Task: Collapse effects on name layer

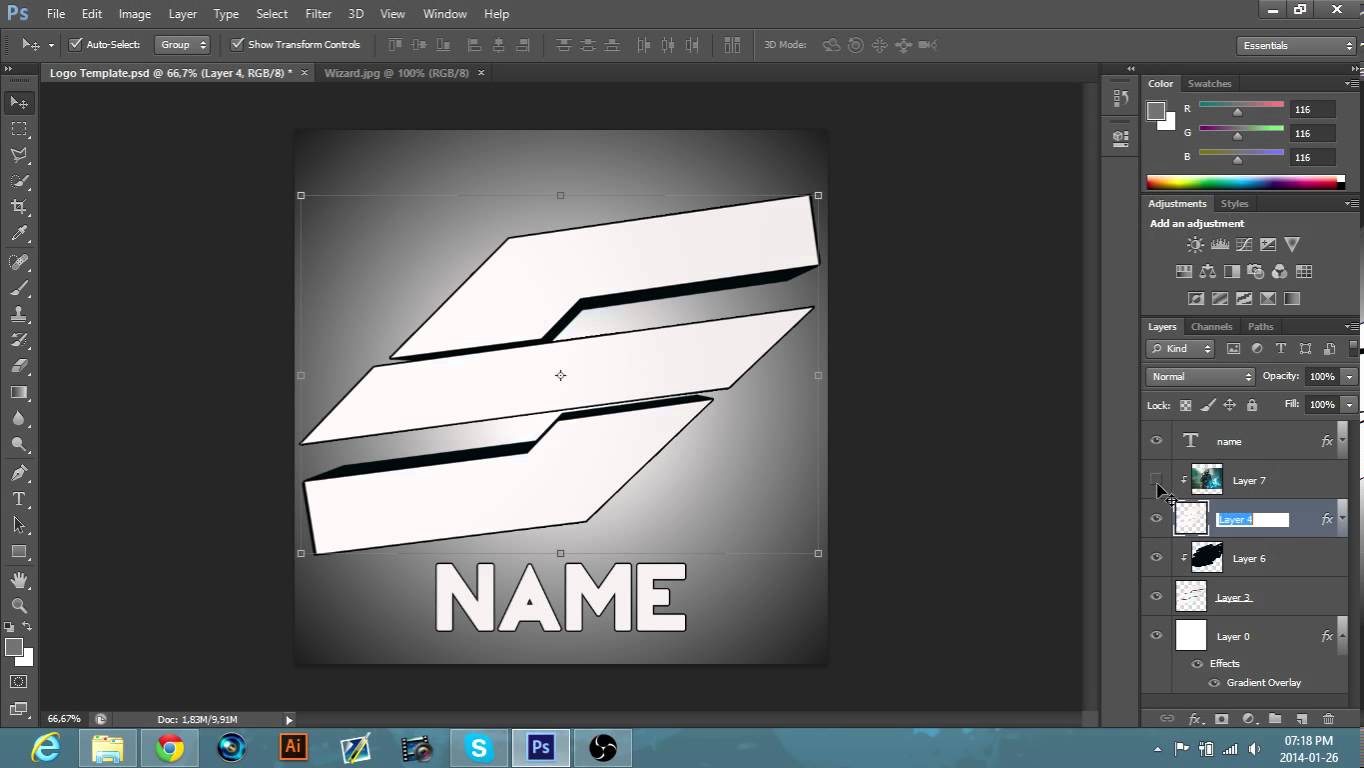Action: point(1342,441)
